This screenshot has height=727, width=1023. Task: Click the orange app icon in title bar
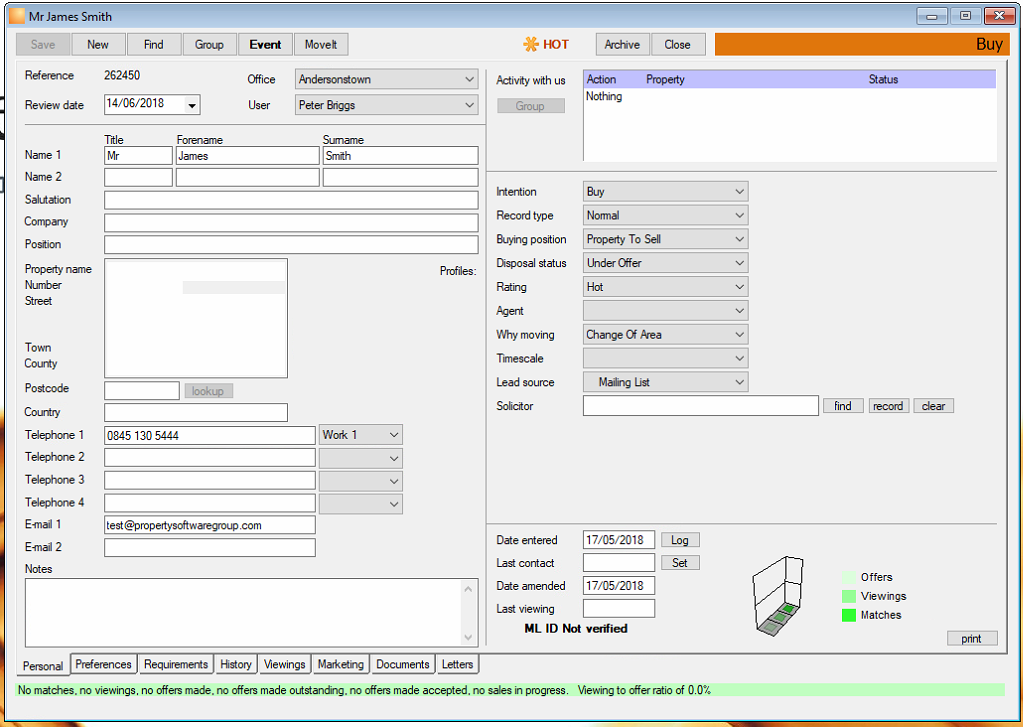[17, 16]
